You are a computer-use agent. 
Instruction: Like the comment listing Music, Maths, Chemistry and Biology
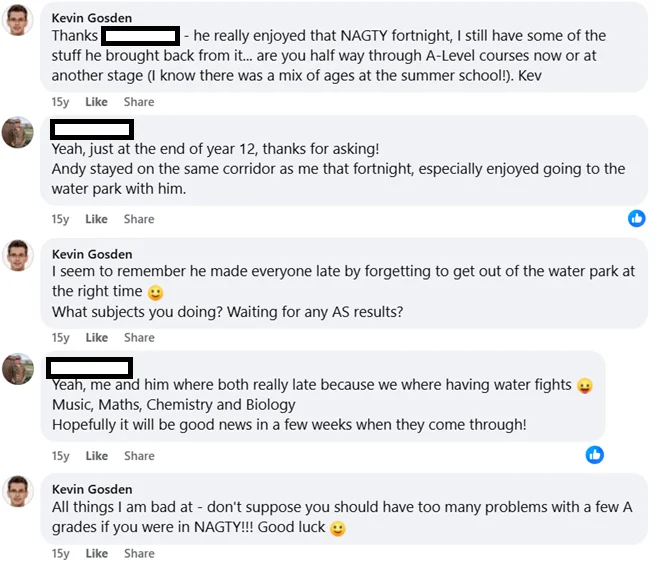(96, 456)
